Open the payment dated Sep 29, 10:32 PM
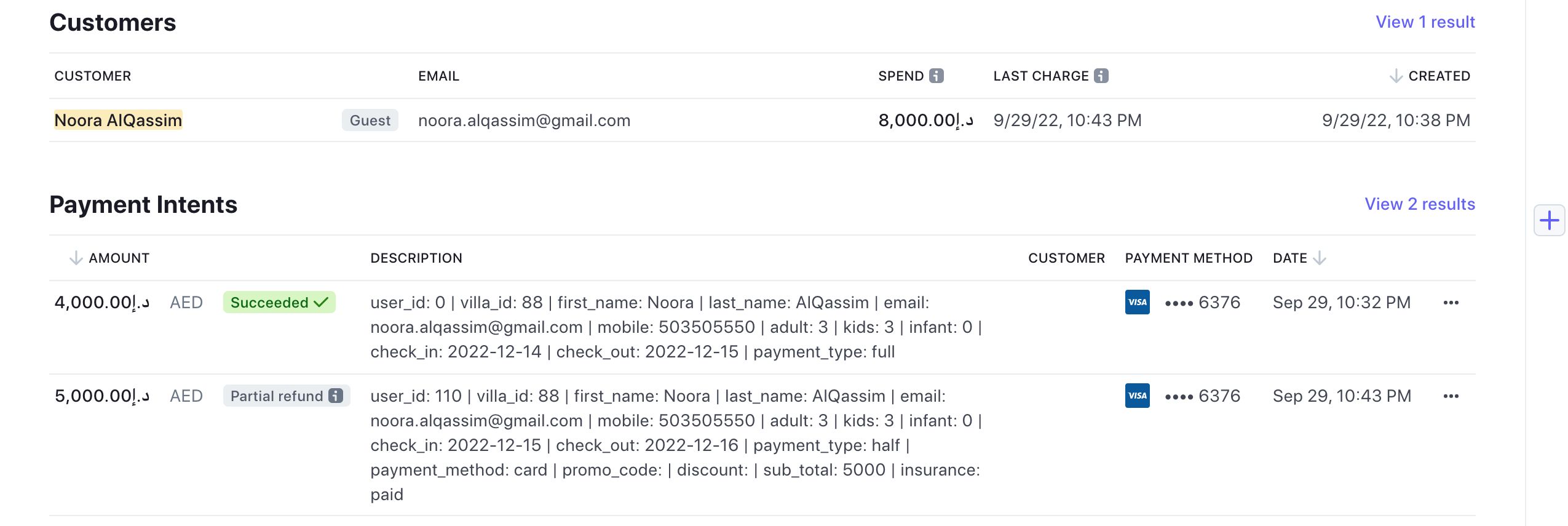Viewport: 1568px width, 526px height. click(1341, 303)
